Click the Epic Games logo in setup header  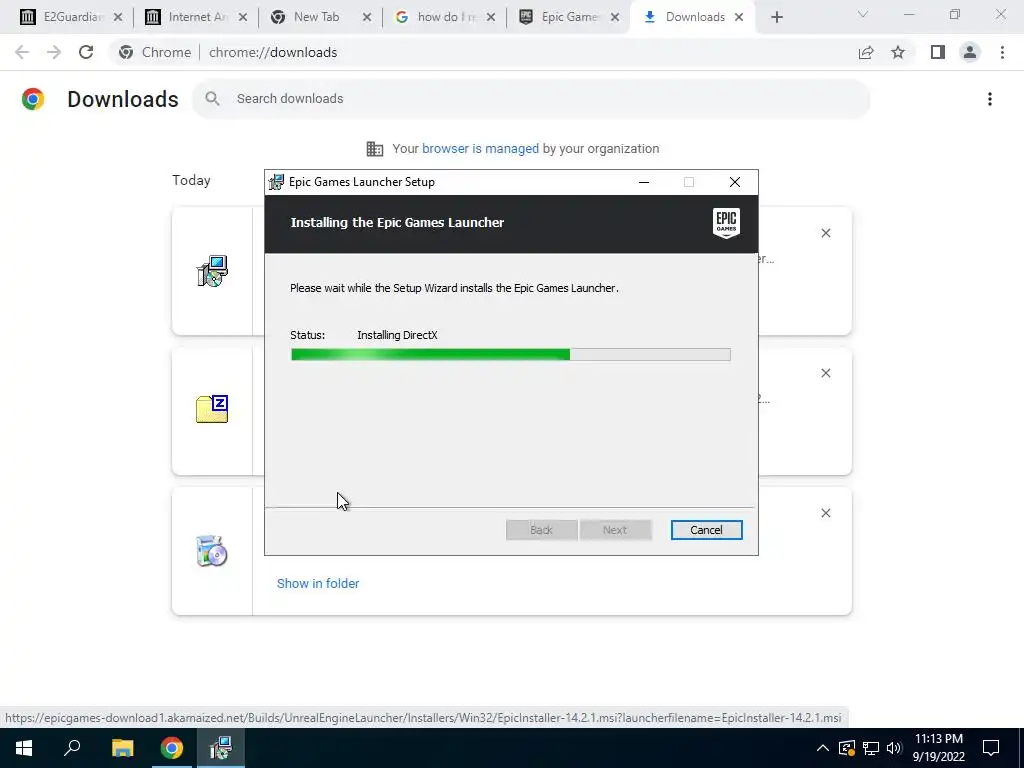[726, 223]
